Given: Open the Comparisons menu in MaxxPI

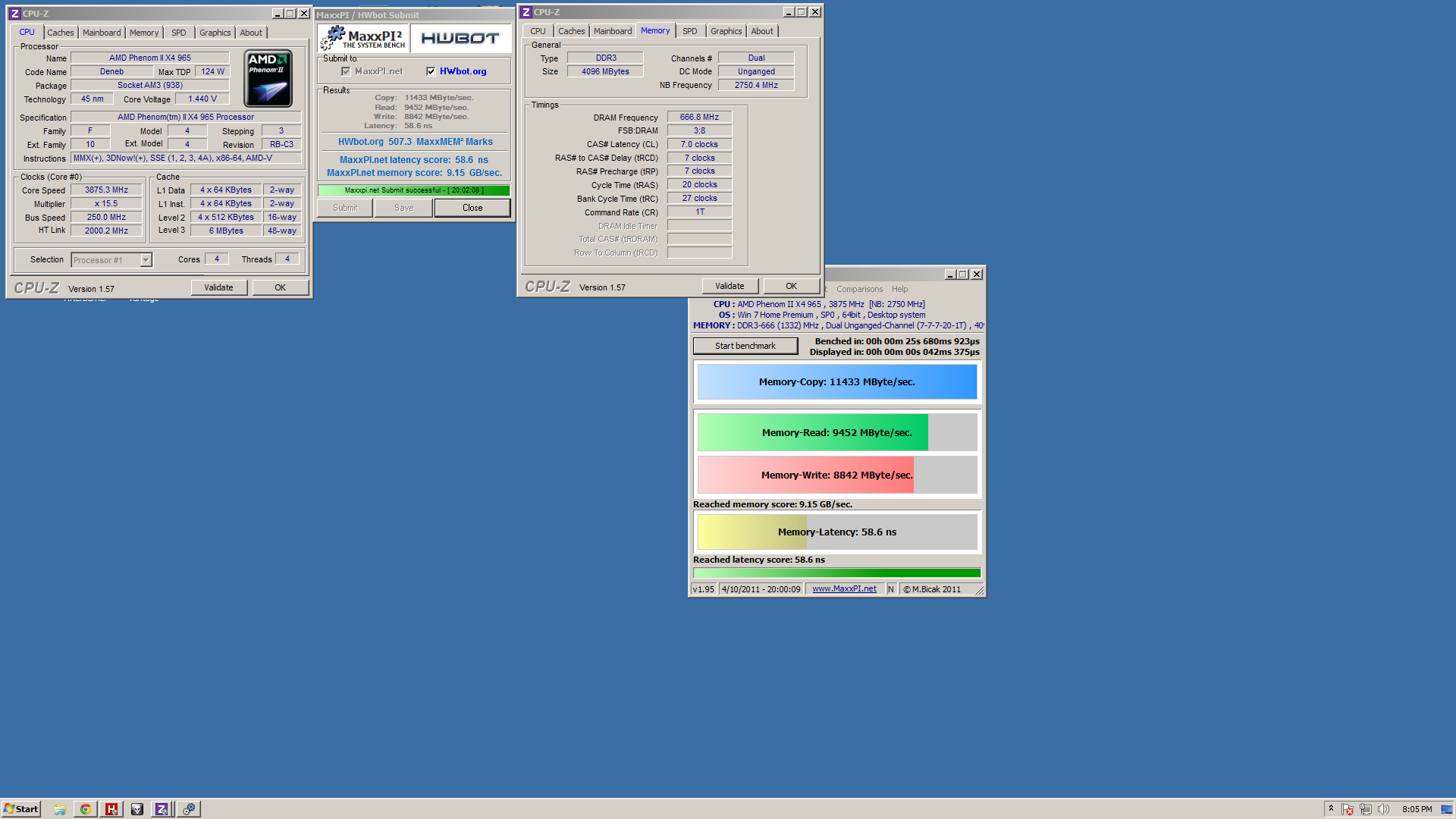Looking at the screenshot, I should (859, 289).
